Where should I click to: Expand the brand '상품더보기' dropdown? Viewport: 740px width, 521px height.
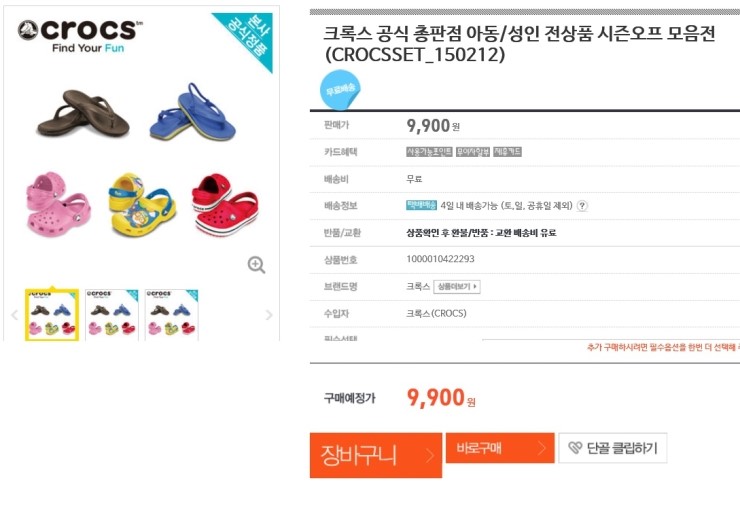[456, 287]
